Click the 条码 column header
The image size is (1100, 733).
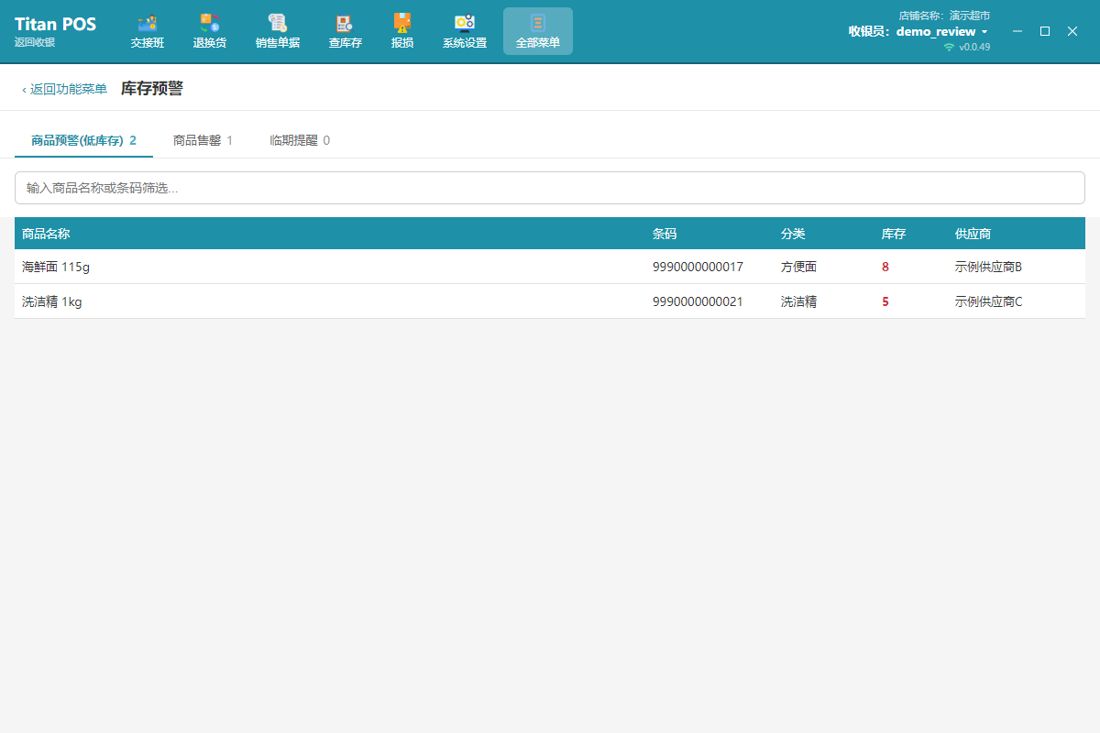click(x=664, y=234)
